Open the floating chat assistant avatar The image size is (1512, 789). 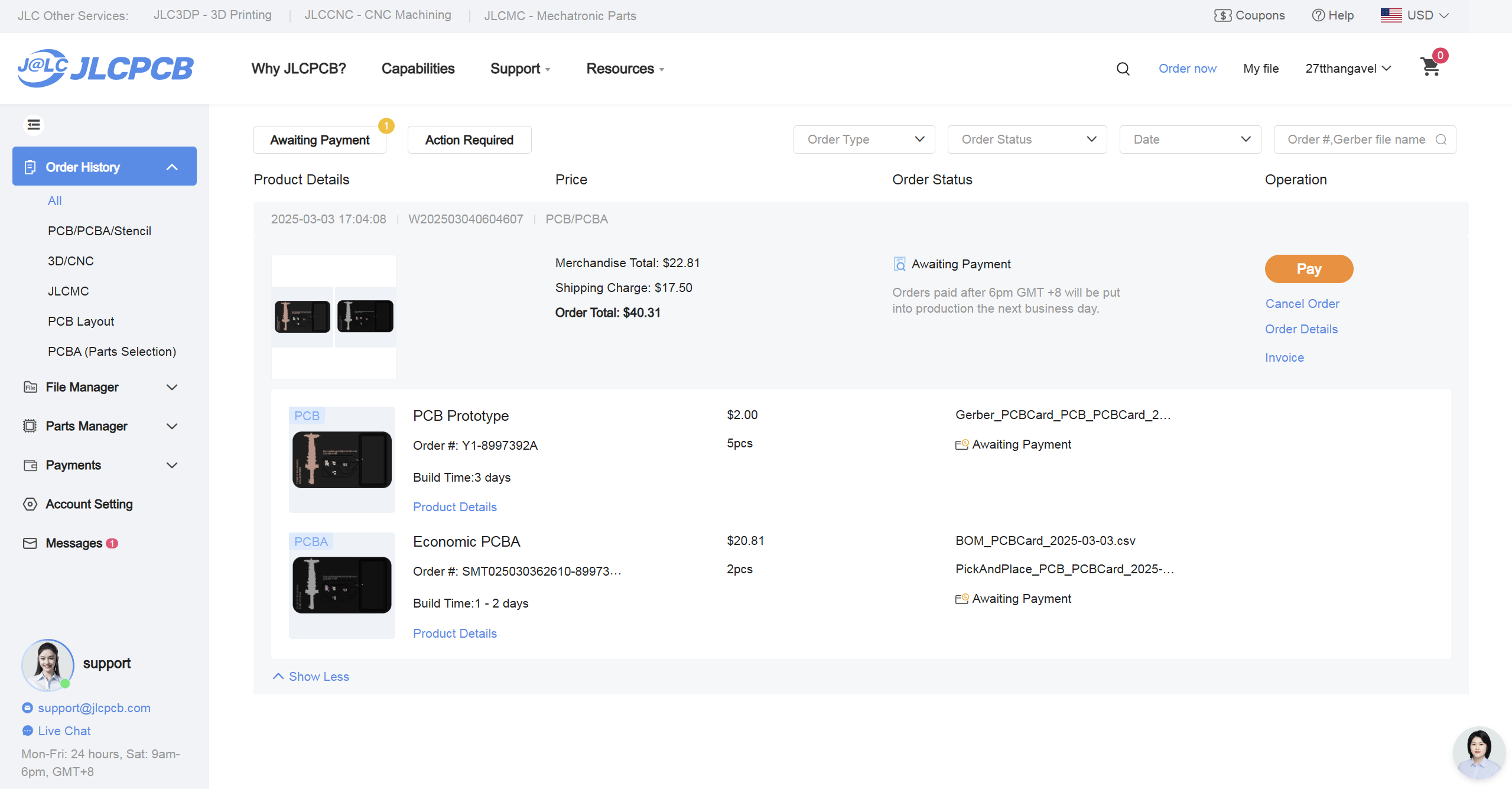tap(1478, 752)
